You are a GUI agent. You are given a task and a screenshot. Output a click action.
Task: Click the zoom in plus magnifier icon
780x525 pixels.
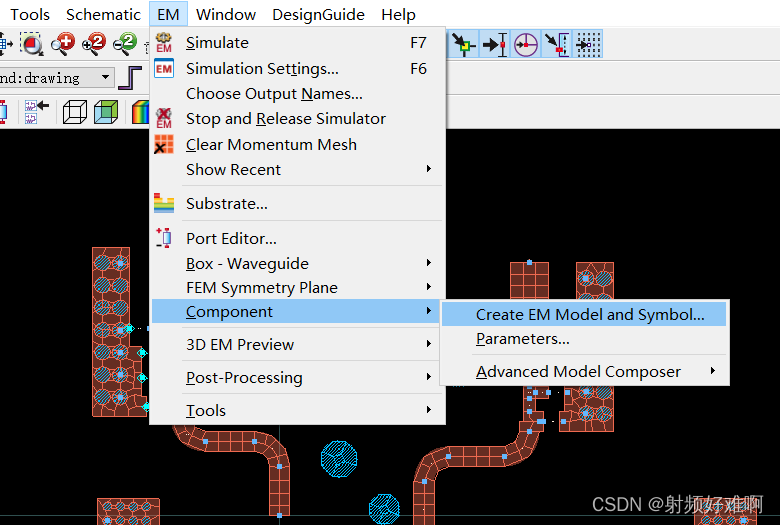pos(63,44)
